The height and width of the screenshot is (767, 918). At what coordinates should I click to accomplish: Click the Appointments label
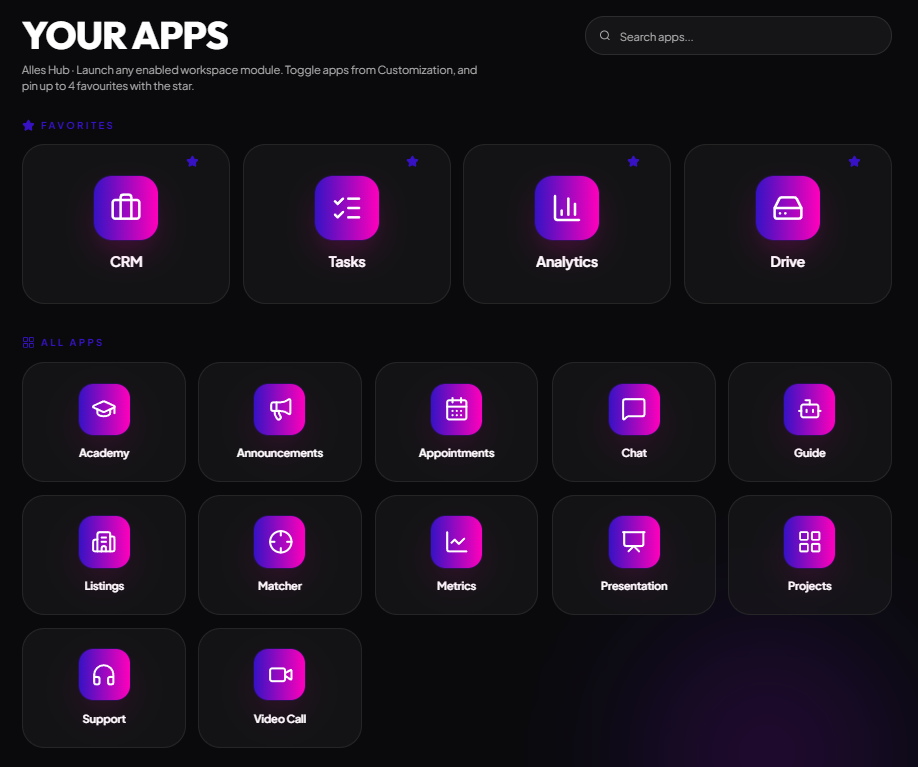tap(457, 454)
